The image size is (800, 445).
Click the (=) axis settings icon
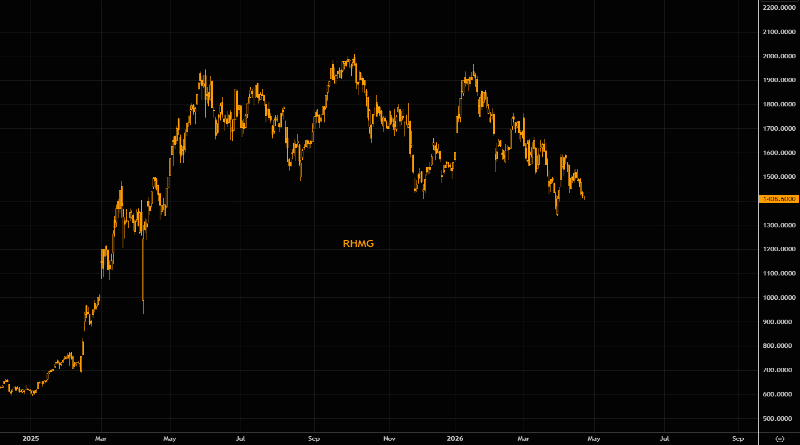(x=779, y=438)
